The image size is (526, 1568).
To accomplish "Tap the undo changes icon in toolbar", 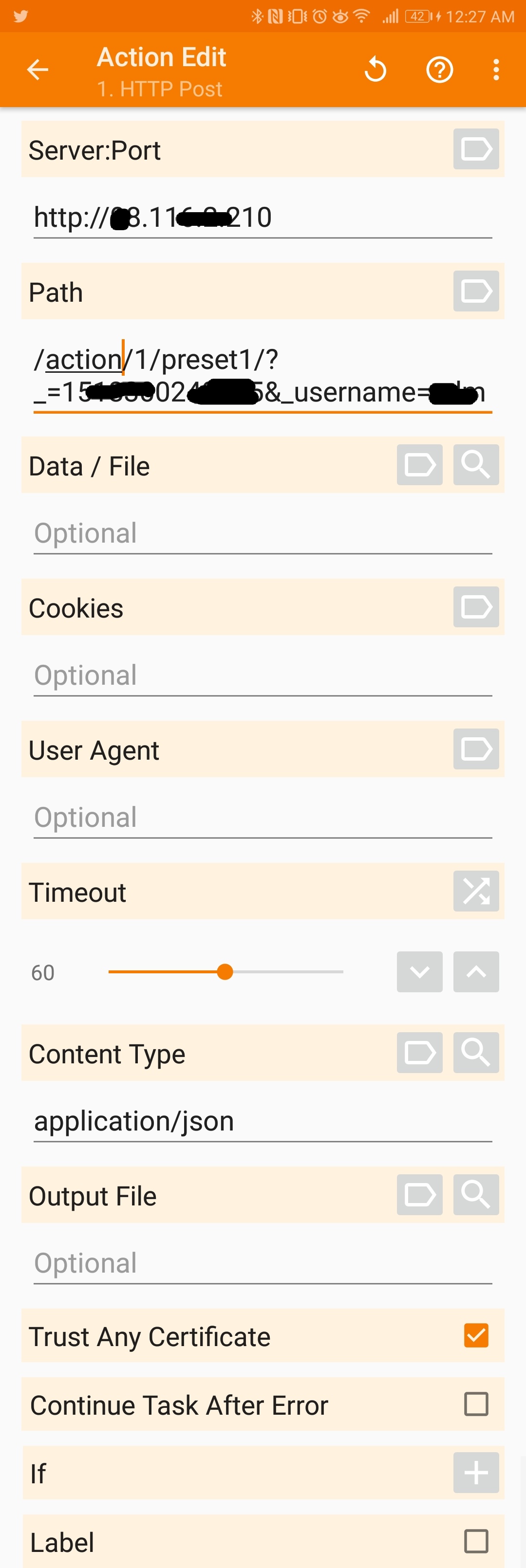I will [376, 70].
